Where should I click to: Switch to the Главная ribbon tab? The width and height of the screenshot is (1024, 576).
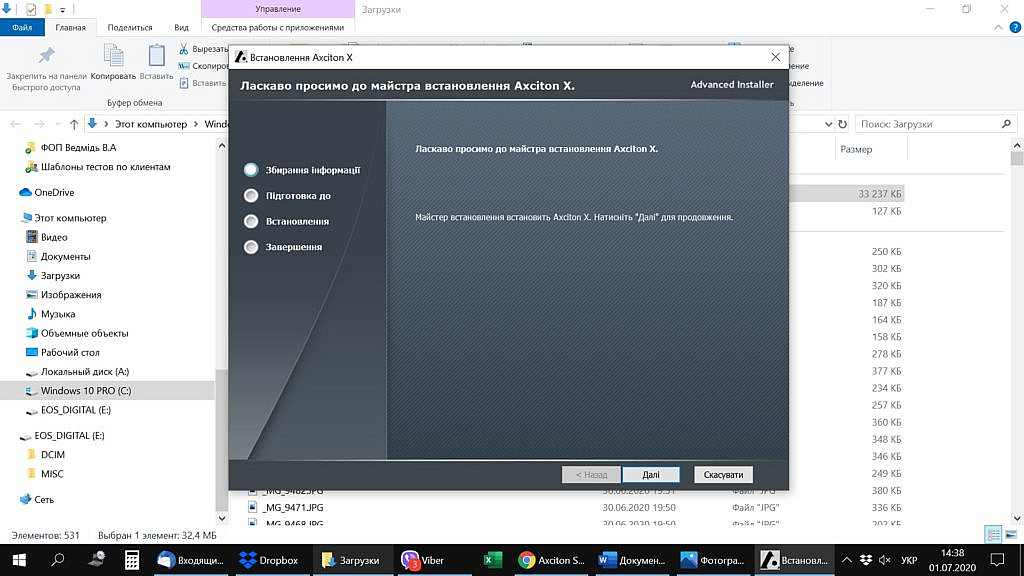71,27
